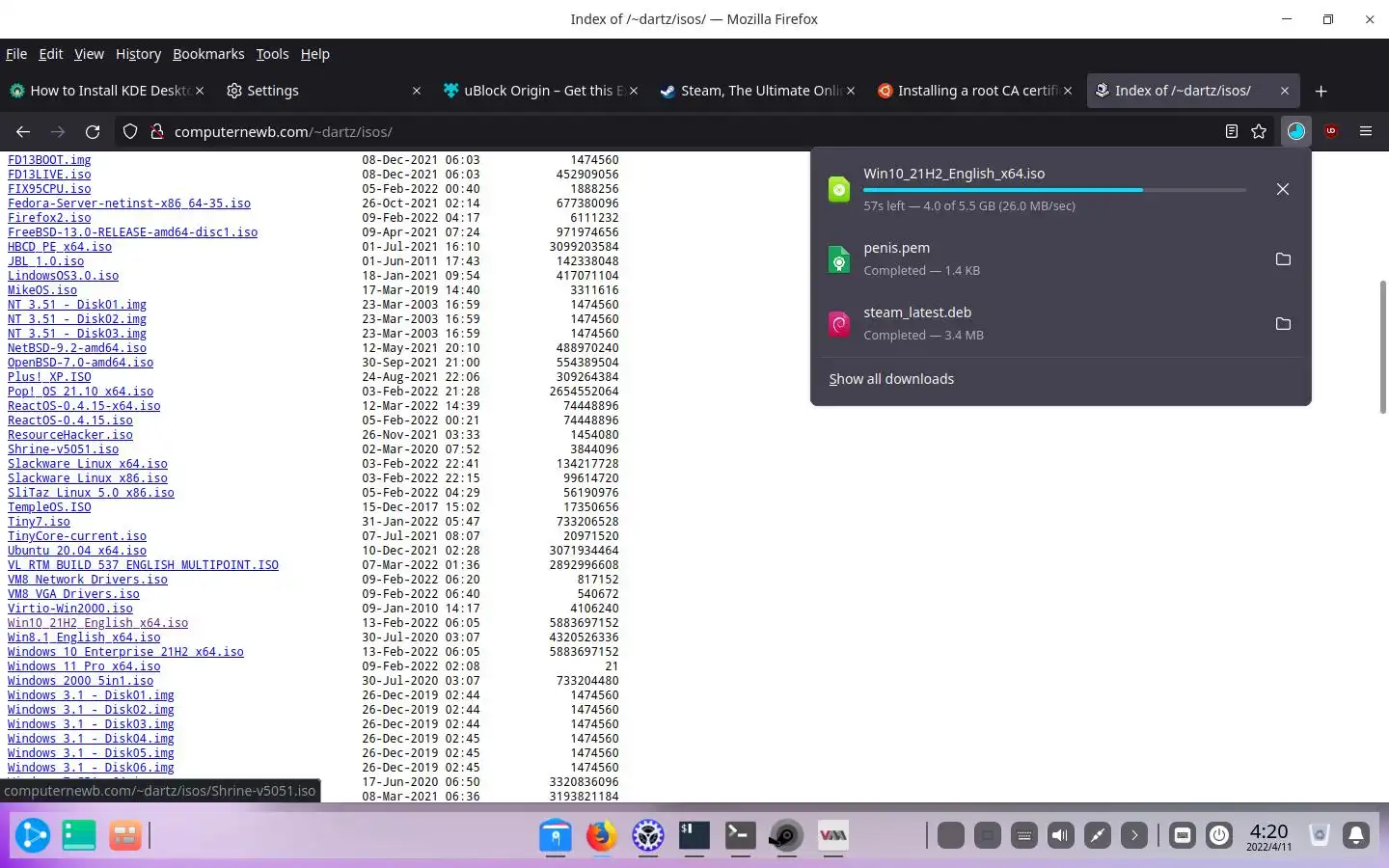The image size is (1389, 868).
Task: Open a new tab with plus button
Action: (1321, 91)
